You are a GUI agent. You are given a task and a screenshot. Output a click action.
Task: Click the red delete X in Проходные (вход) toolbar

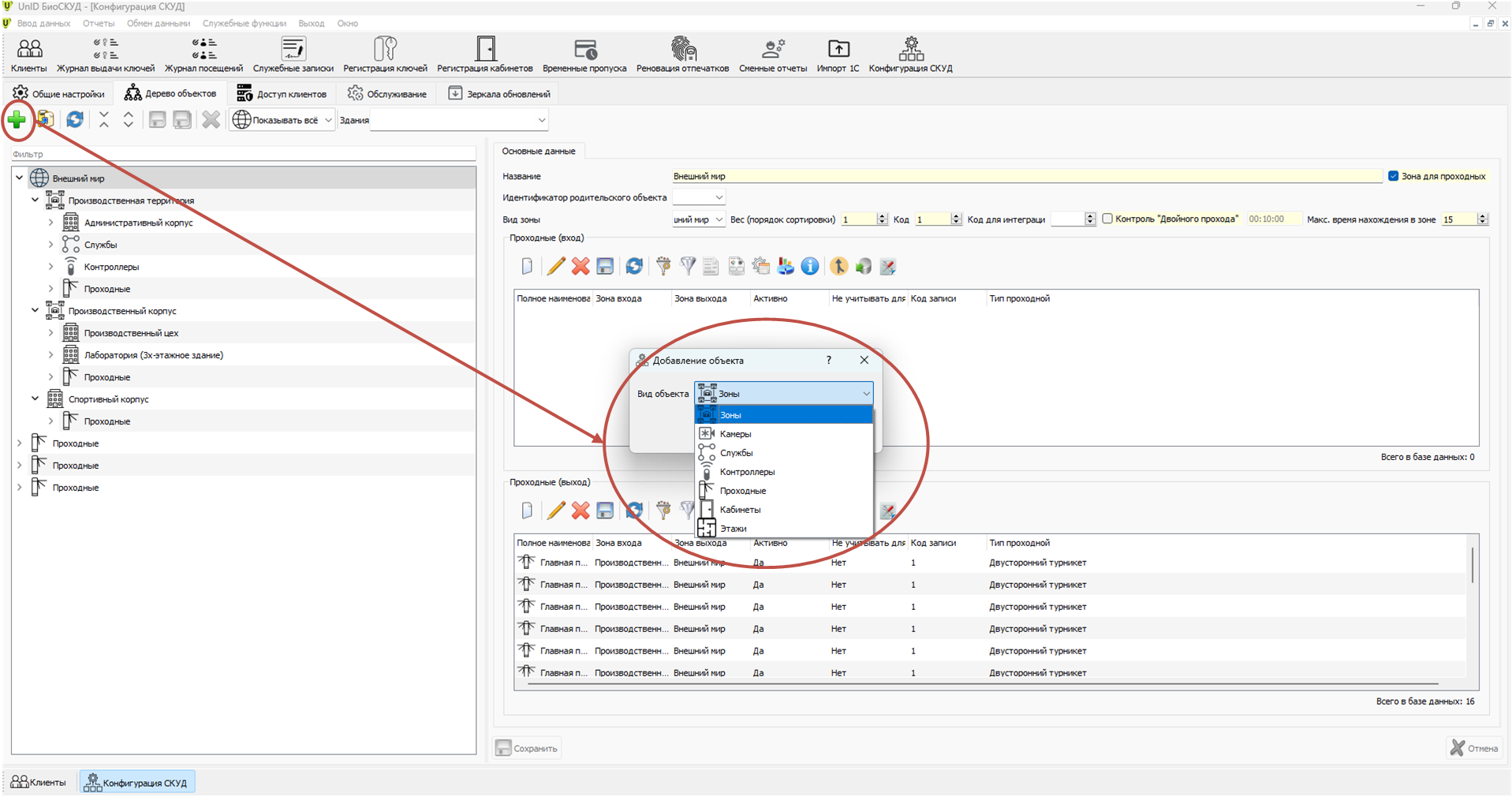point(581,267)
